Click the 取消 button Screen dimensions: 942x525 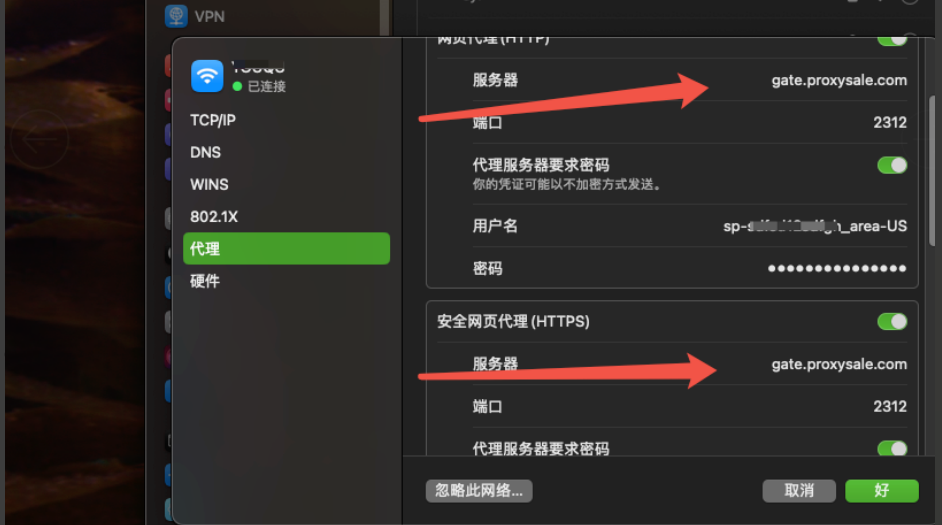[x=799, y=491]
